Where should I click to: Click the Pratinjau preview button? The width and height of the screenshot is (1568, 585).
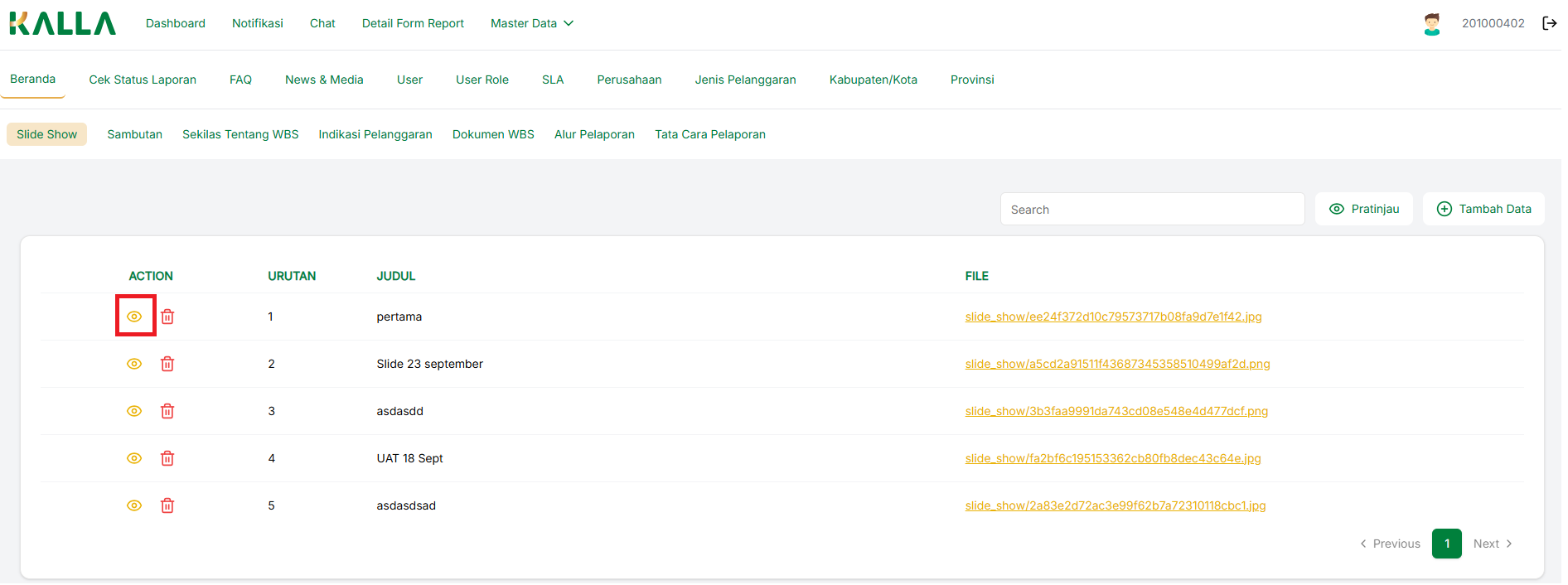coord(1363,209)
